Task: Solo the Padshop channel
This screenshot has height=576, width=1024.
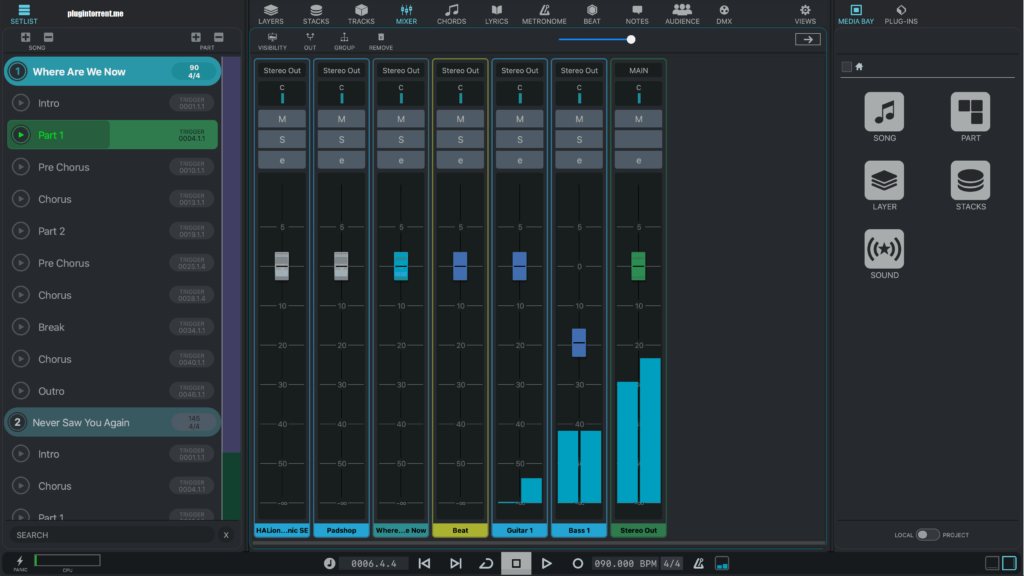Action: tap(342, 139)
